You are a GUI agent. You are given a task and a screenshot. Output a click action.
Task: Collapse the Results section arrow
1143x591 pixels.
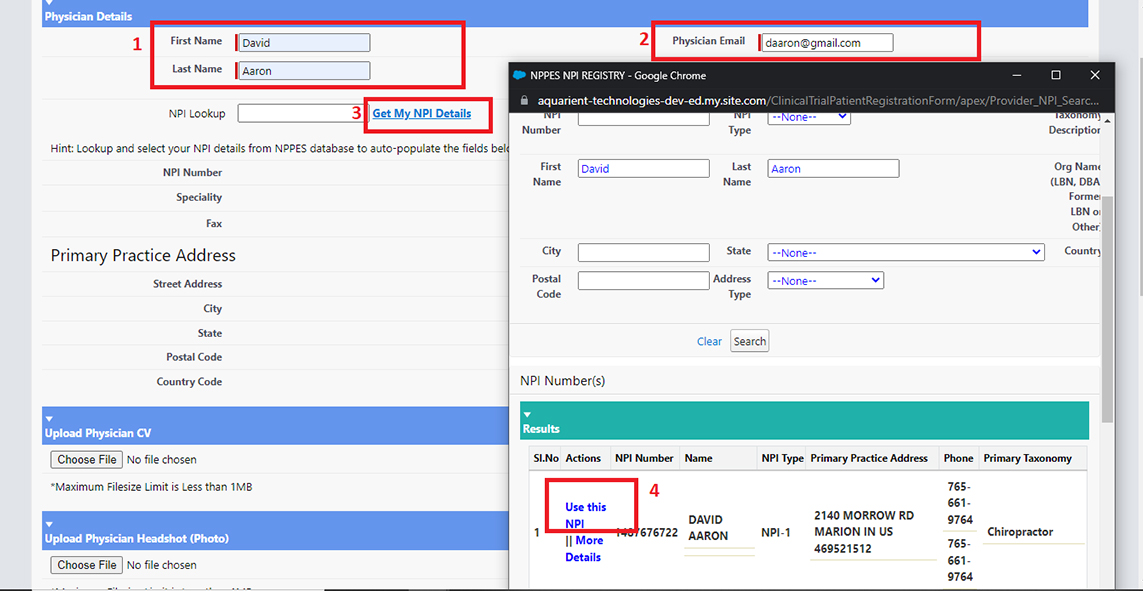coord(527,414)
